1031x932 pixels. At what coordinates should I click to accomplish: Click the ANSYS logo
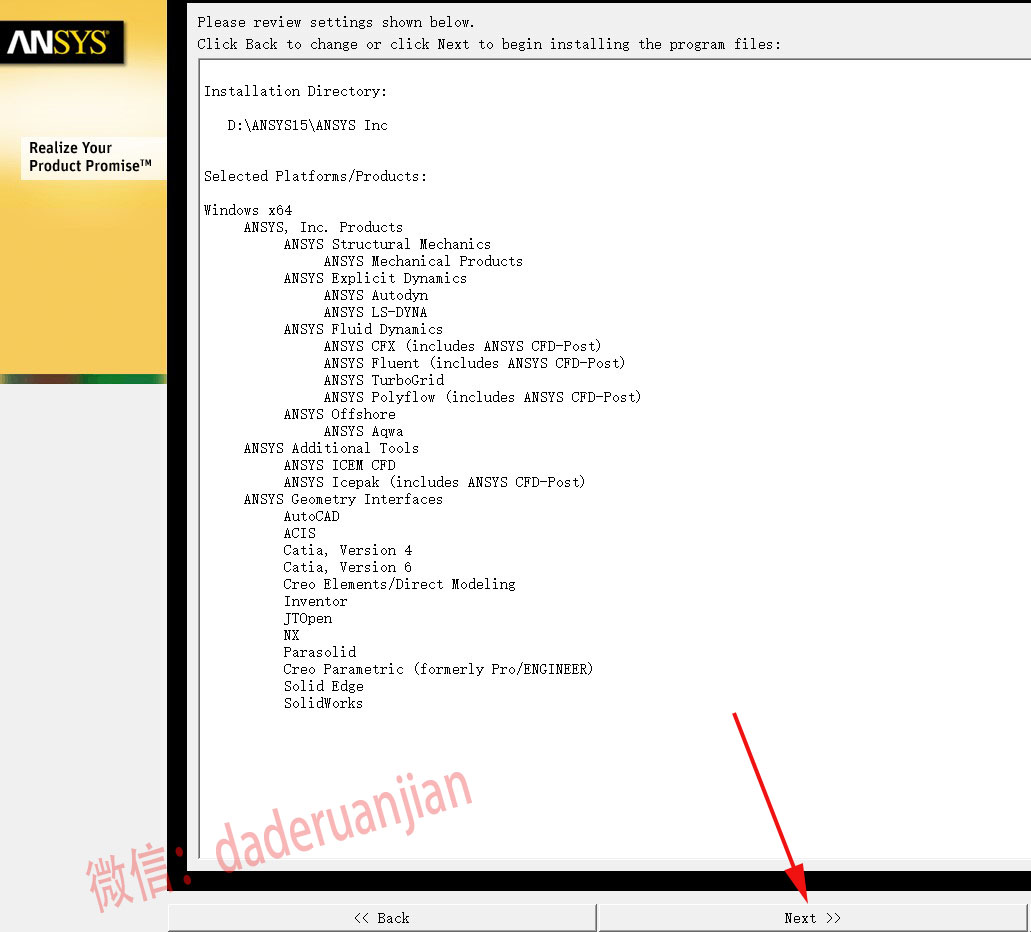tap(62, 43)
